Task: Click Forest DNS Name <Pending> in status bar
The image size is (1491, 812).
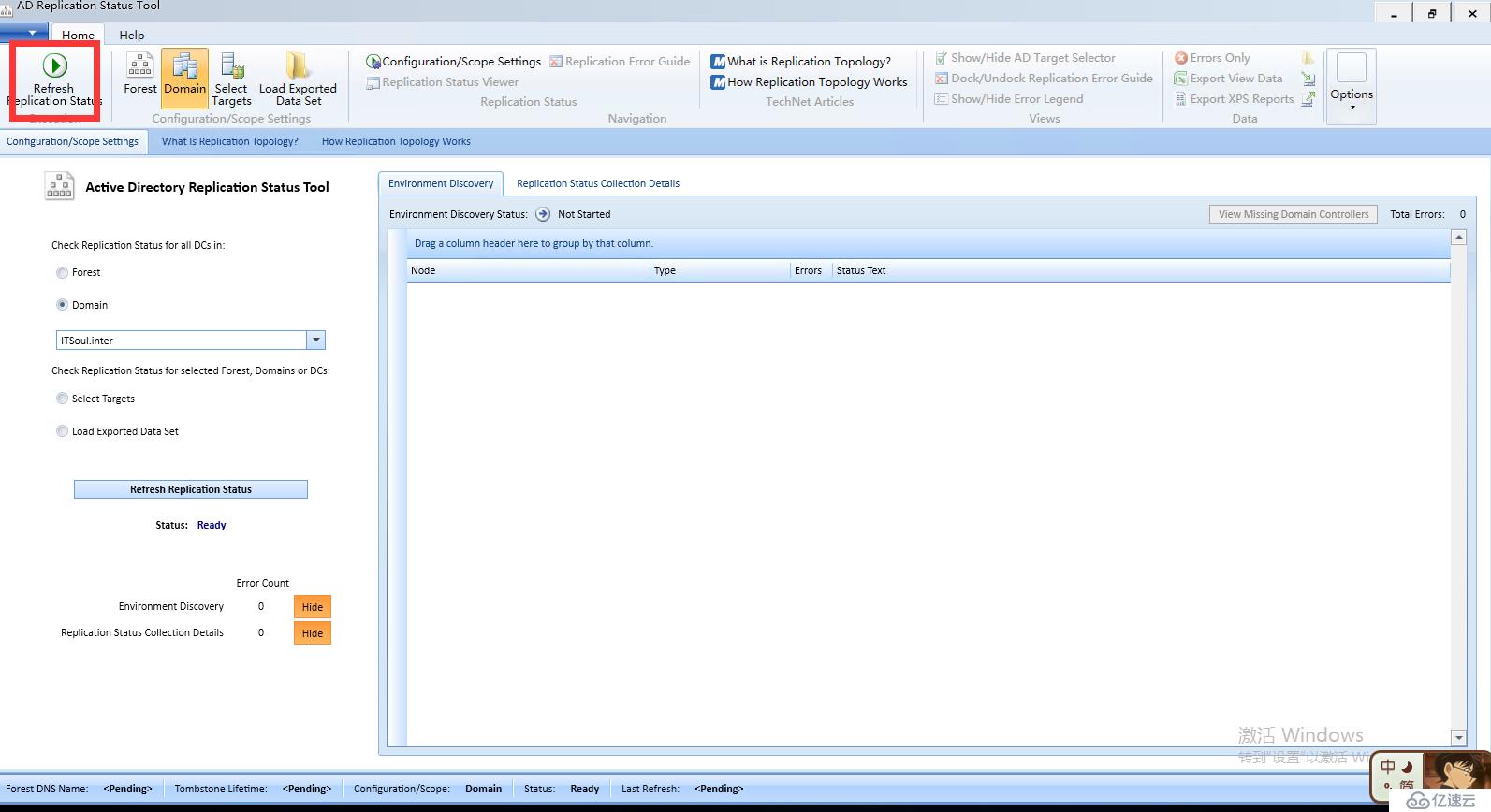Action: 127,789
